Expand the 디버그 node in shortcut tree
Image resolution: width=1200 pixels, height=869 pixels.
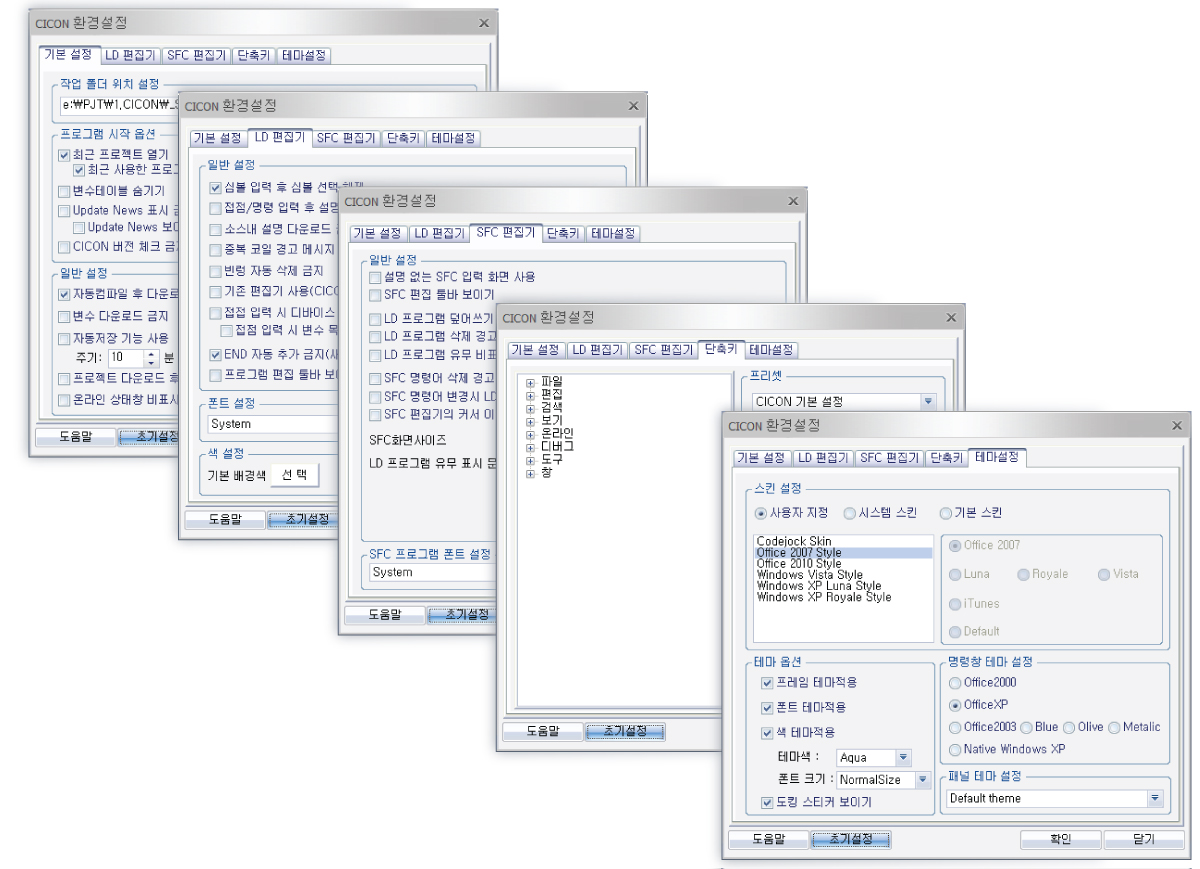click(x=531, y=447)
